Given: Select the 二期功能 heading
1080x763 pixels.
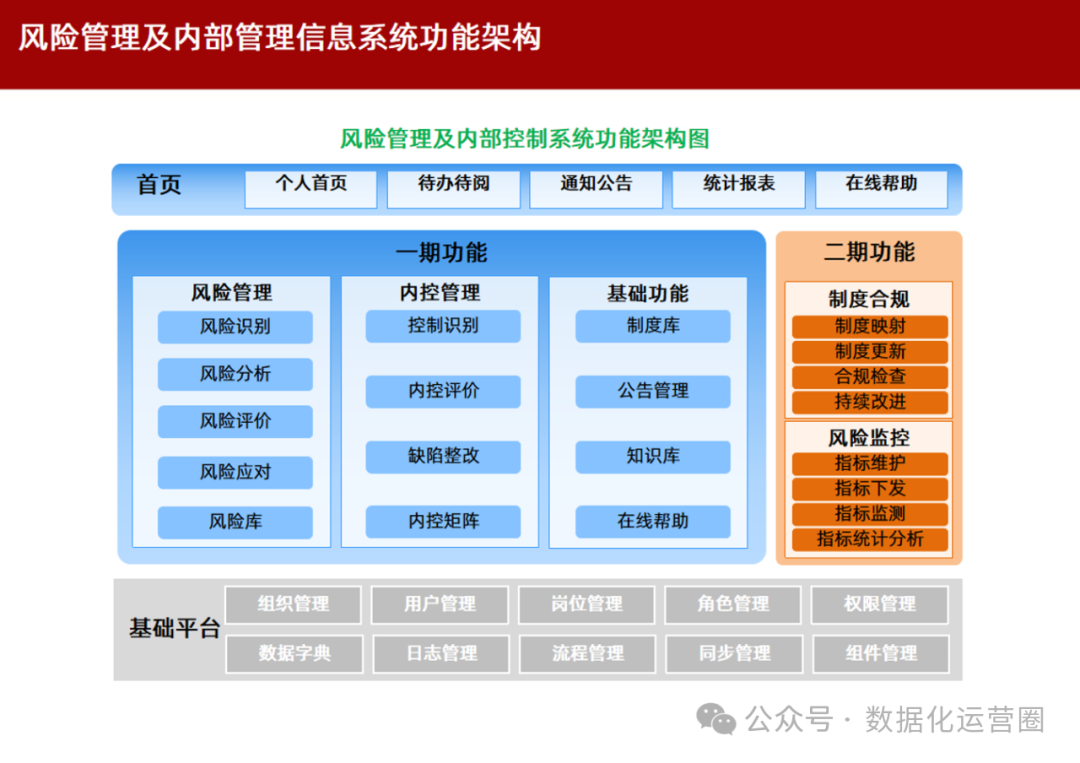Looking at the screenshot, I should pyautogui.click(x=869, y=252).
